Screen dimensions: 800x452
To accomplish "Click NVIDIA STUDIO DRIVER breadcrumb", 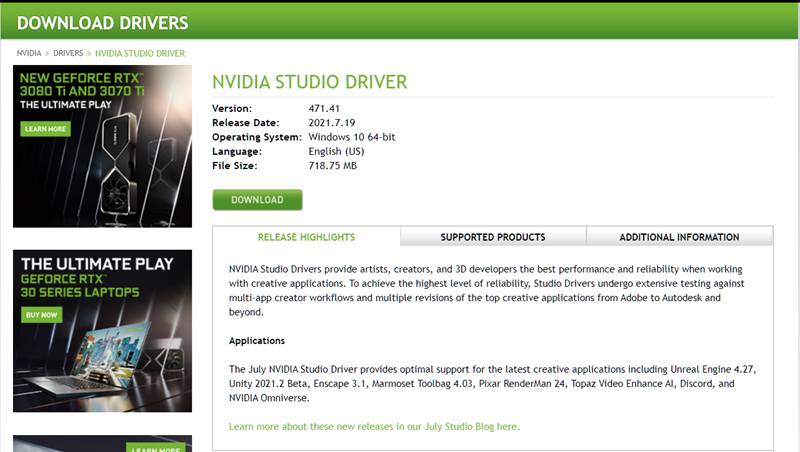I will click(x=140, y=53).
